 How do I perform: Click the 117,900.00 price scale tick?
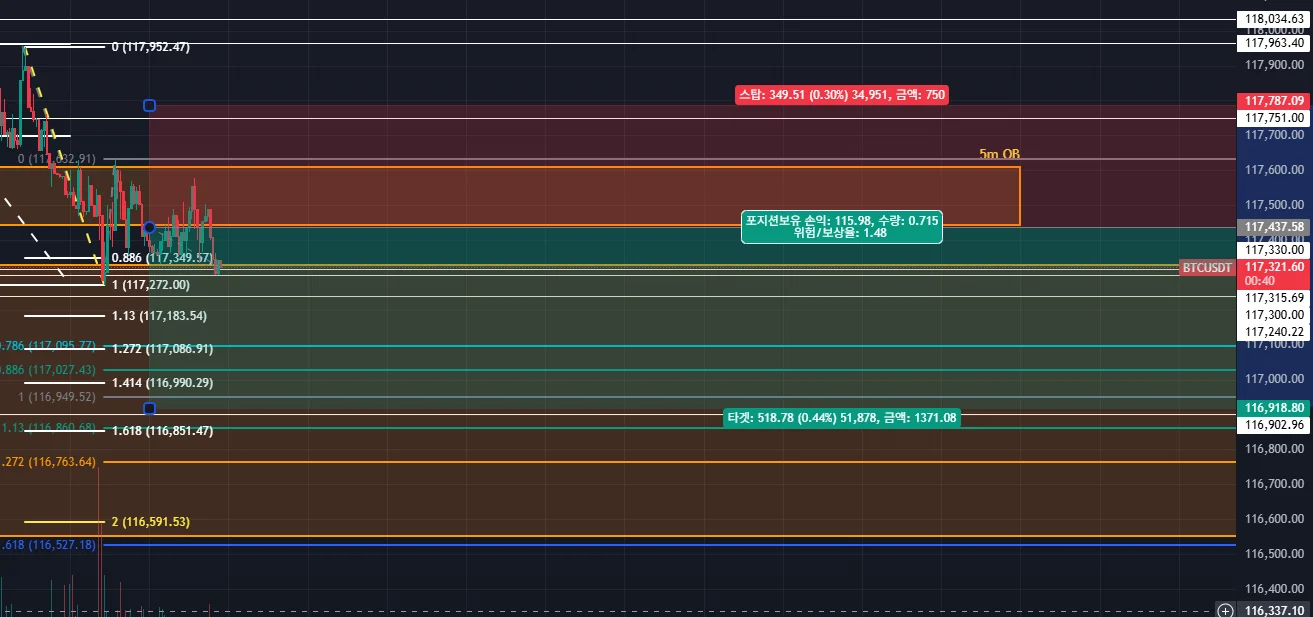tap(1275, 65)
